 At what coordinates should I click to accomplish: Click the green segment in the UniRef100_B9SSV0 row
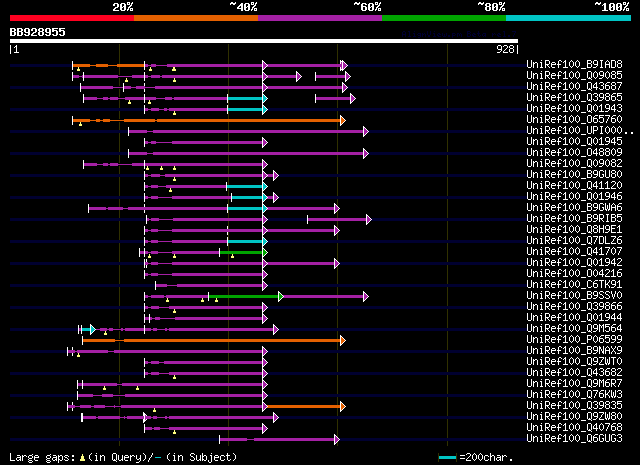(x=244, y=296)
